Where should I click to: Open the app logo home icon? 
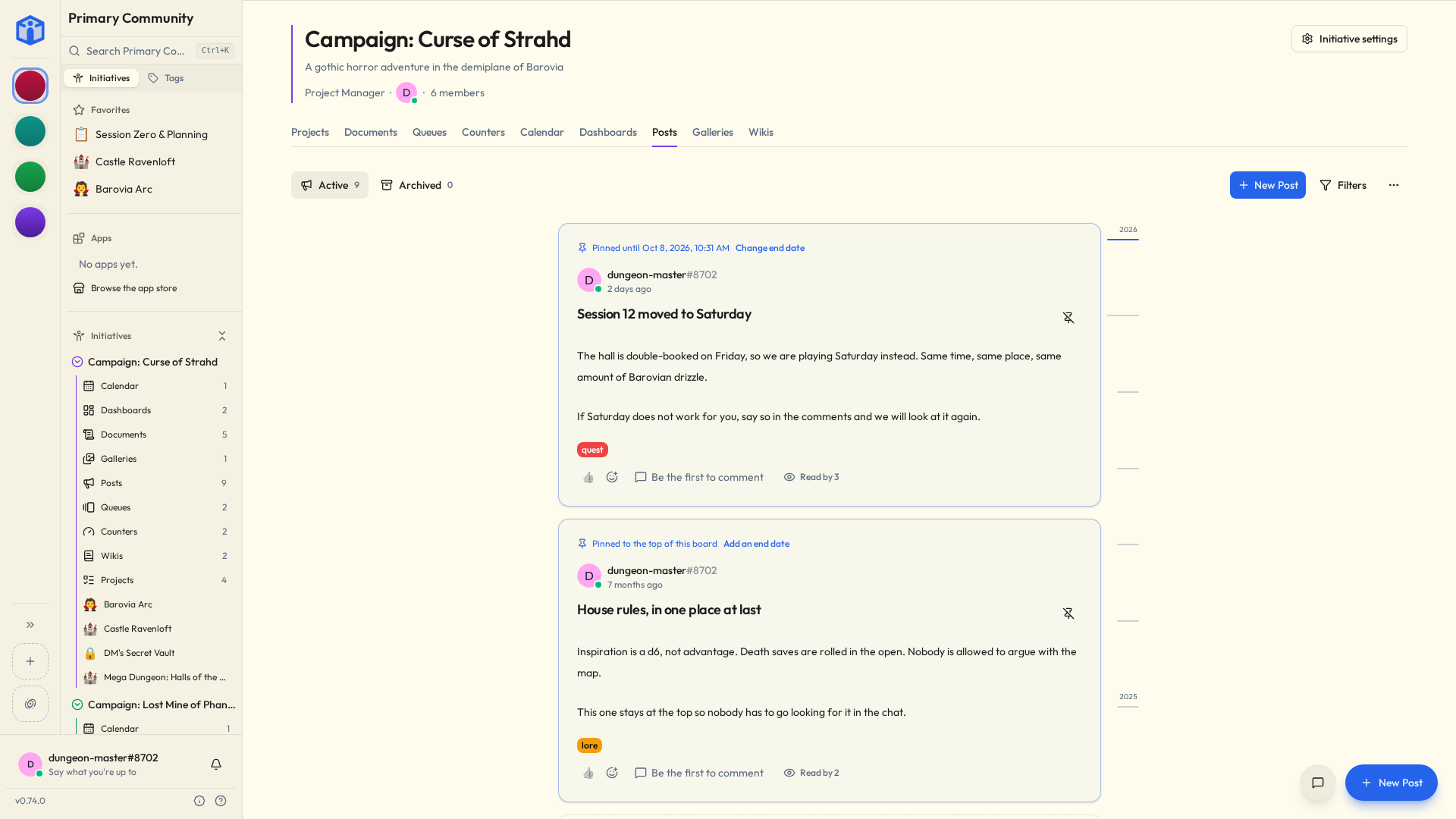click(x=30, y=30)
